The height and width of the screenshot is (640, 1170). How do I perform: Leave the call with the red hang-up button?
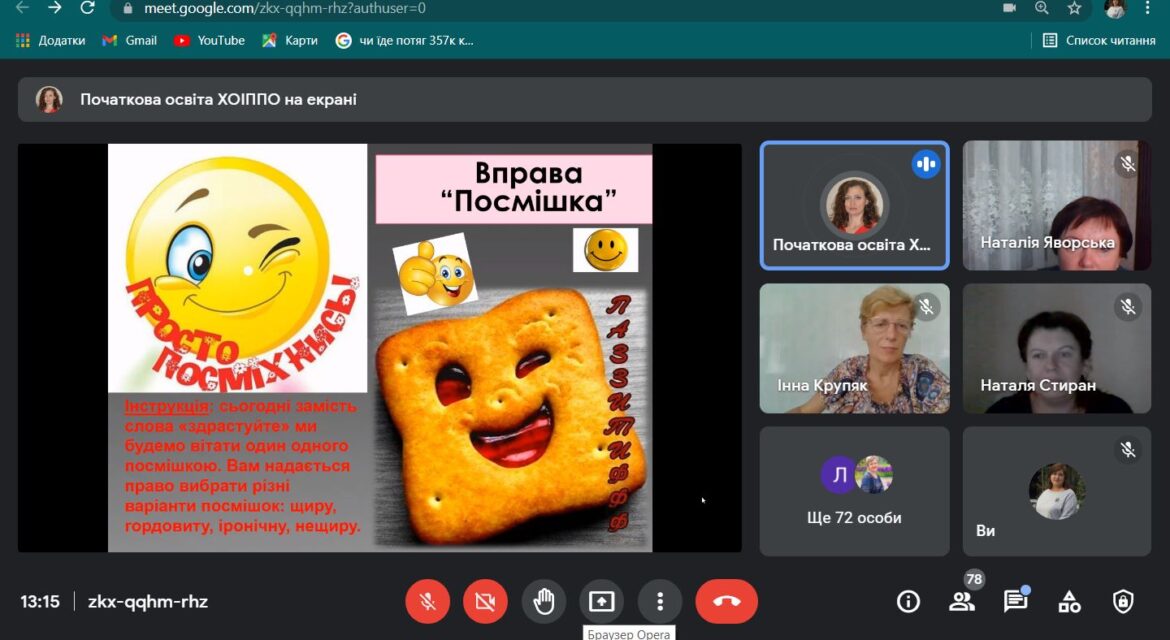coord(726,601)
